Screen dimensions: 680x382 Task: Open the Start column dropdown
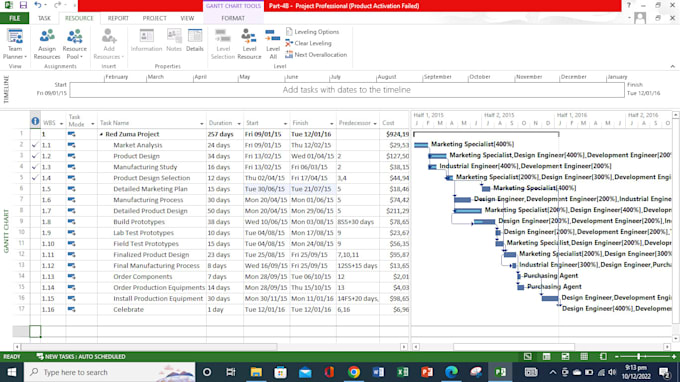coord(285,124)
